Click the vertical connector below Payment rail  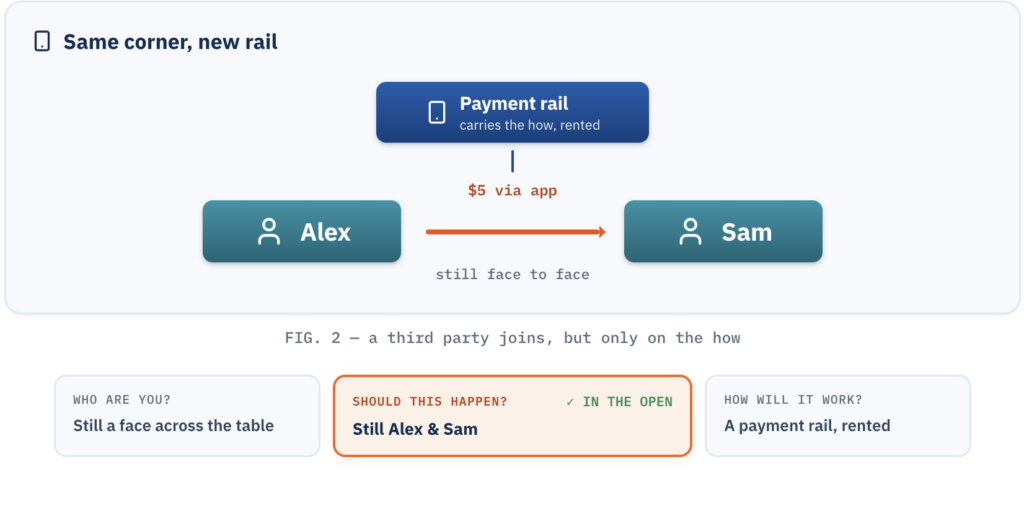(x=513, y=161)
